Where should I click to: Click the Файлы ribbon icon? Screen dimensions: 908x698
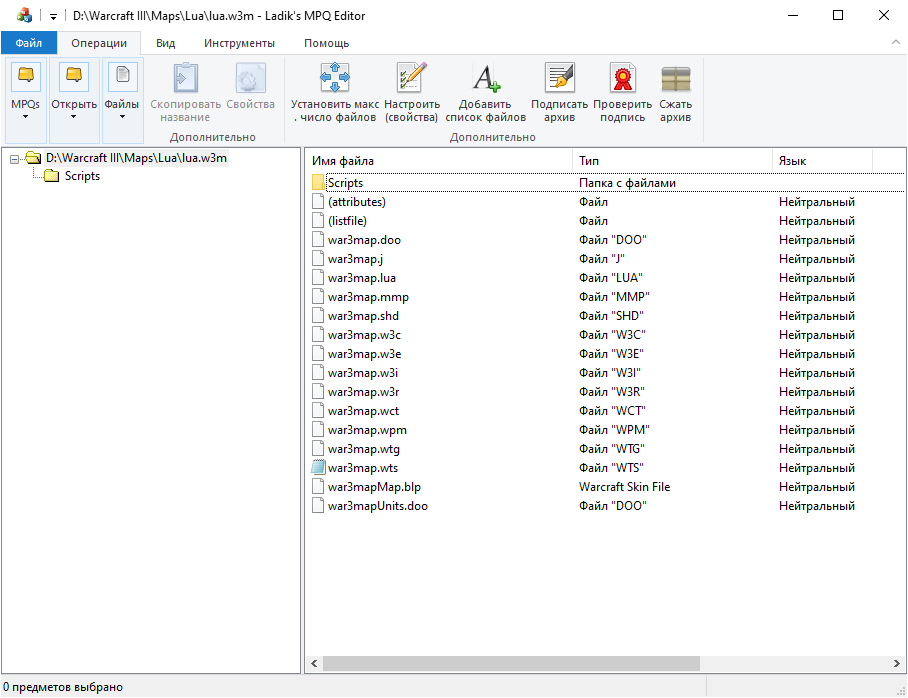coord(122,77)
